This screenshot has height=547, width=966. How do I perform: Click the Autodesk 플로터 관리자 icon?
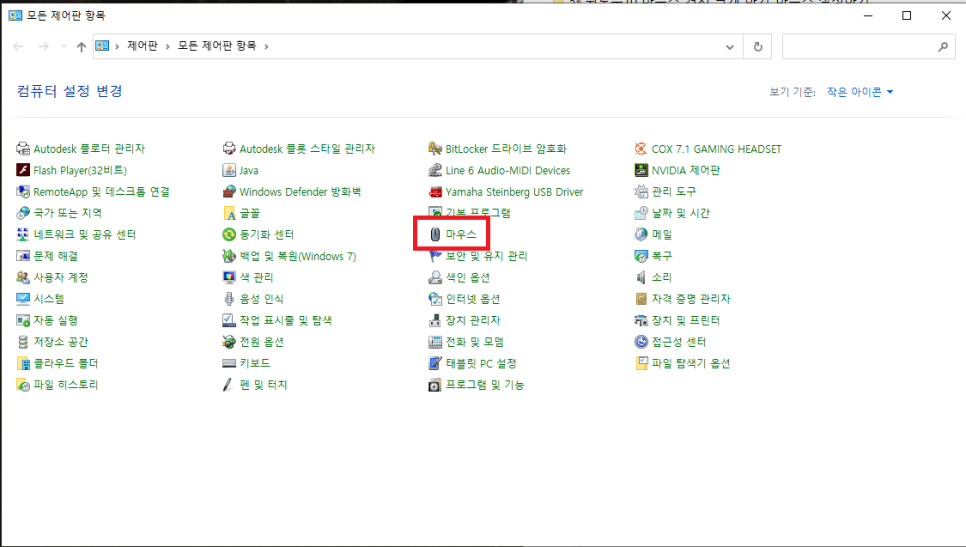[x=23, y=148]
